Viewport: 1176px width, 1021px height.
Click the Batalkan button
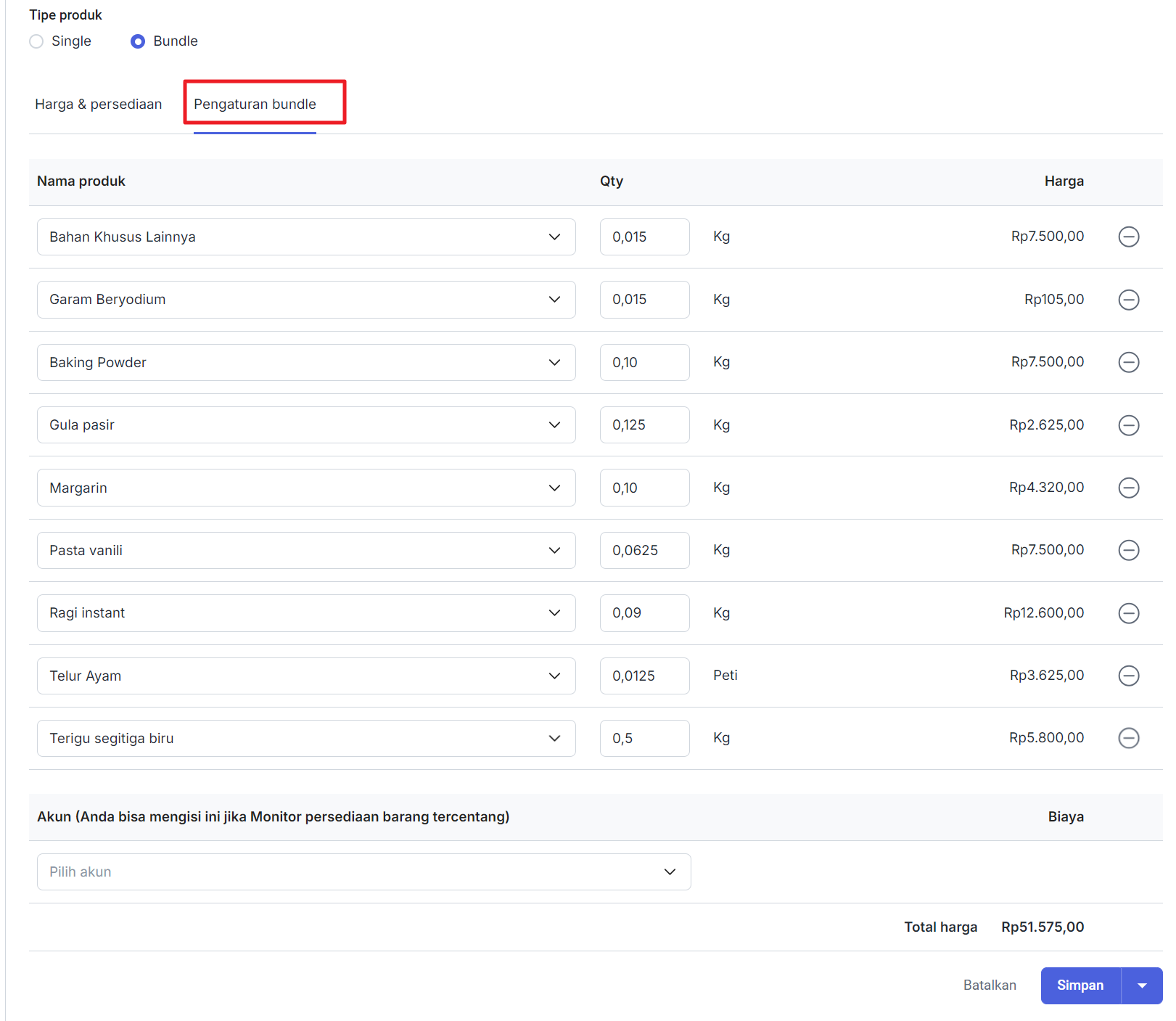[x=990, y=985]
